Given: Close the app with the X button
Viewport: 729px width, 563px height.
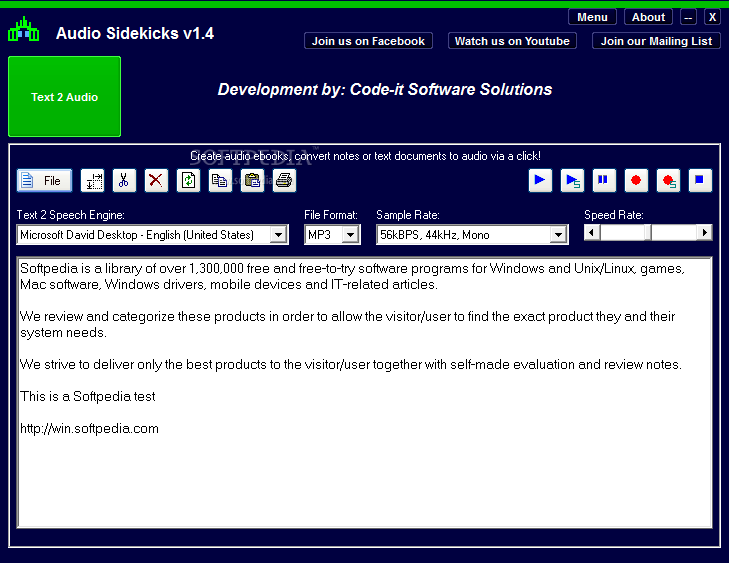Looking at the screenshot, I should [x=712, y=17].
